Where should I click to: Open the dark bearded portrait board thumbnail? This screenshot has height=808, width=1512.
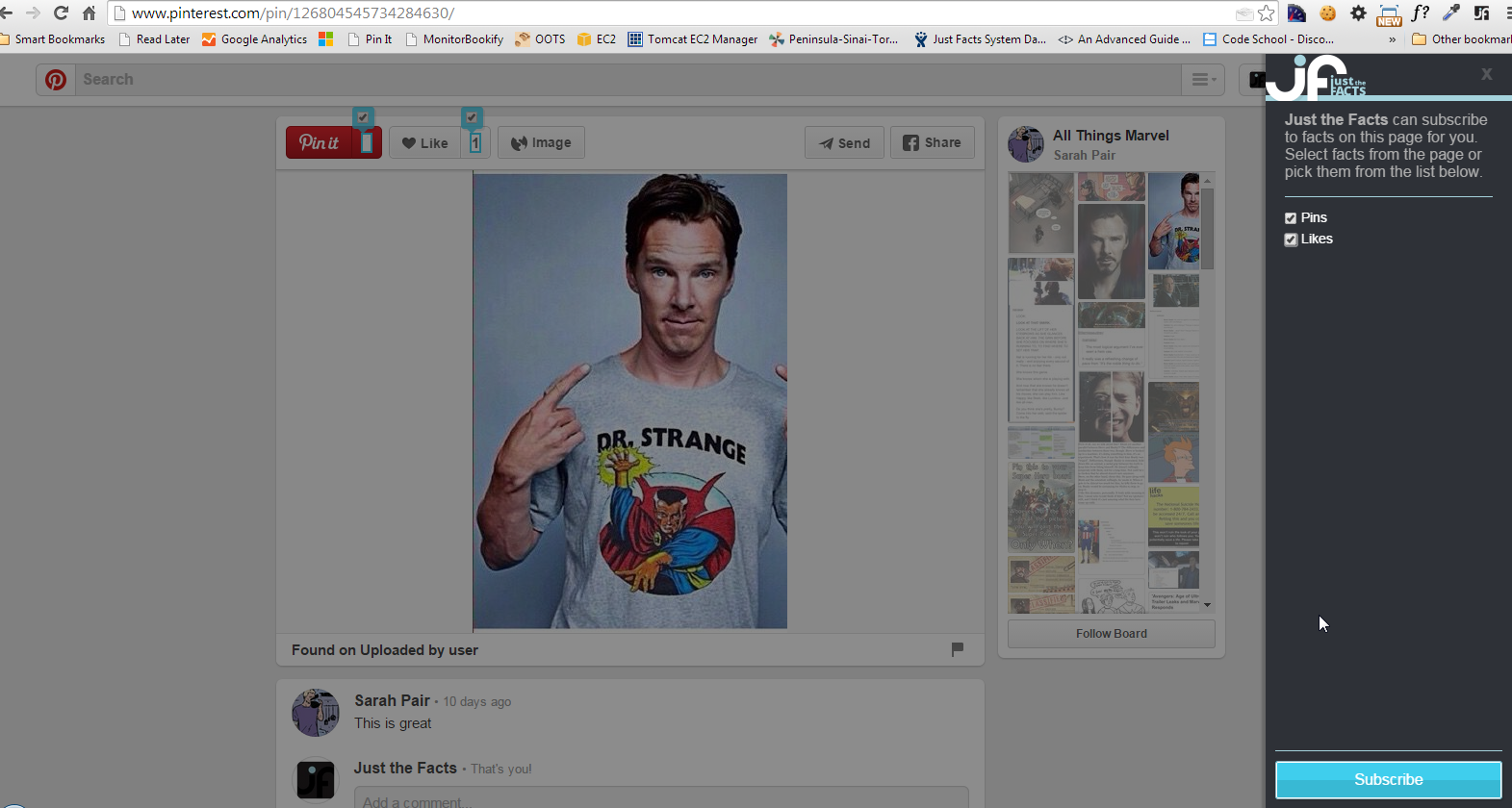click(x=1112, y=251)
